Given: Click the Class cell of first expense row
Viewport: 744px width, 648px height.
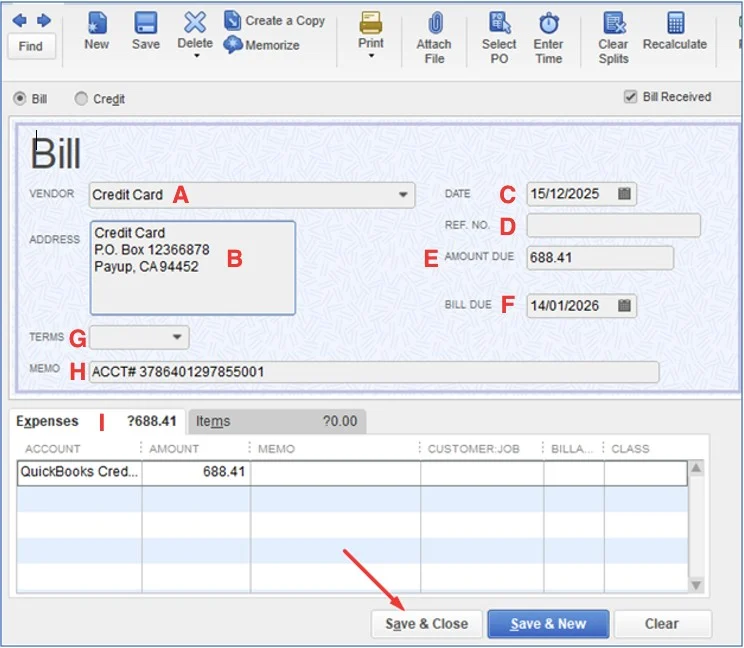Looking at the screenshot, I should tap(646, 472).
